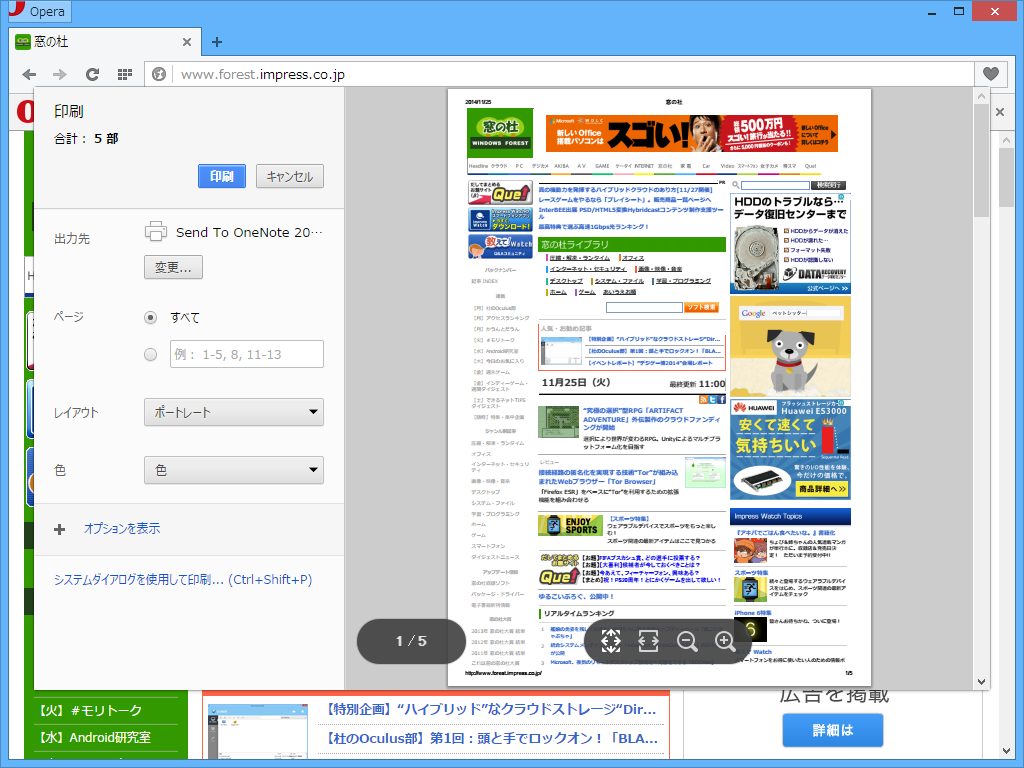Minimize the Opera window
This screenshot has height=768, width=1024.
click(x=932, y=11)
